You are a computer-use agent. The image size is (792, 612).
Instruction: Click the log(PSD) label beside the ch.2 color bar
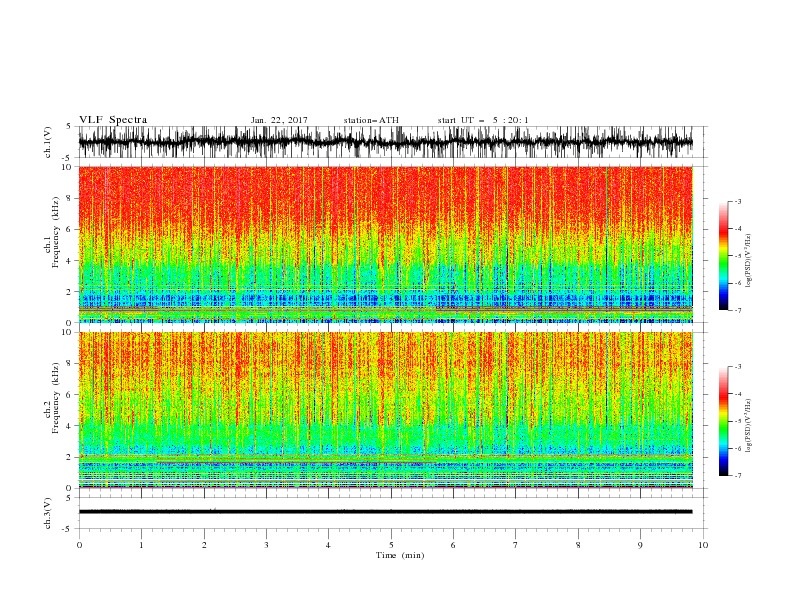749,425
